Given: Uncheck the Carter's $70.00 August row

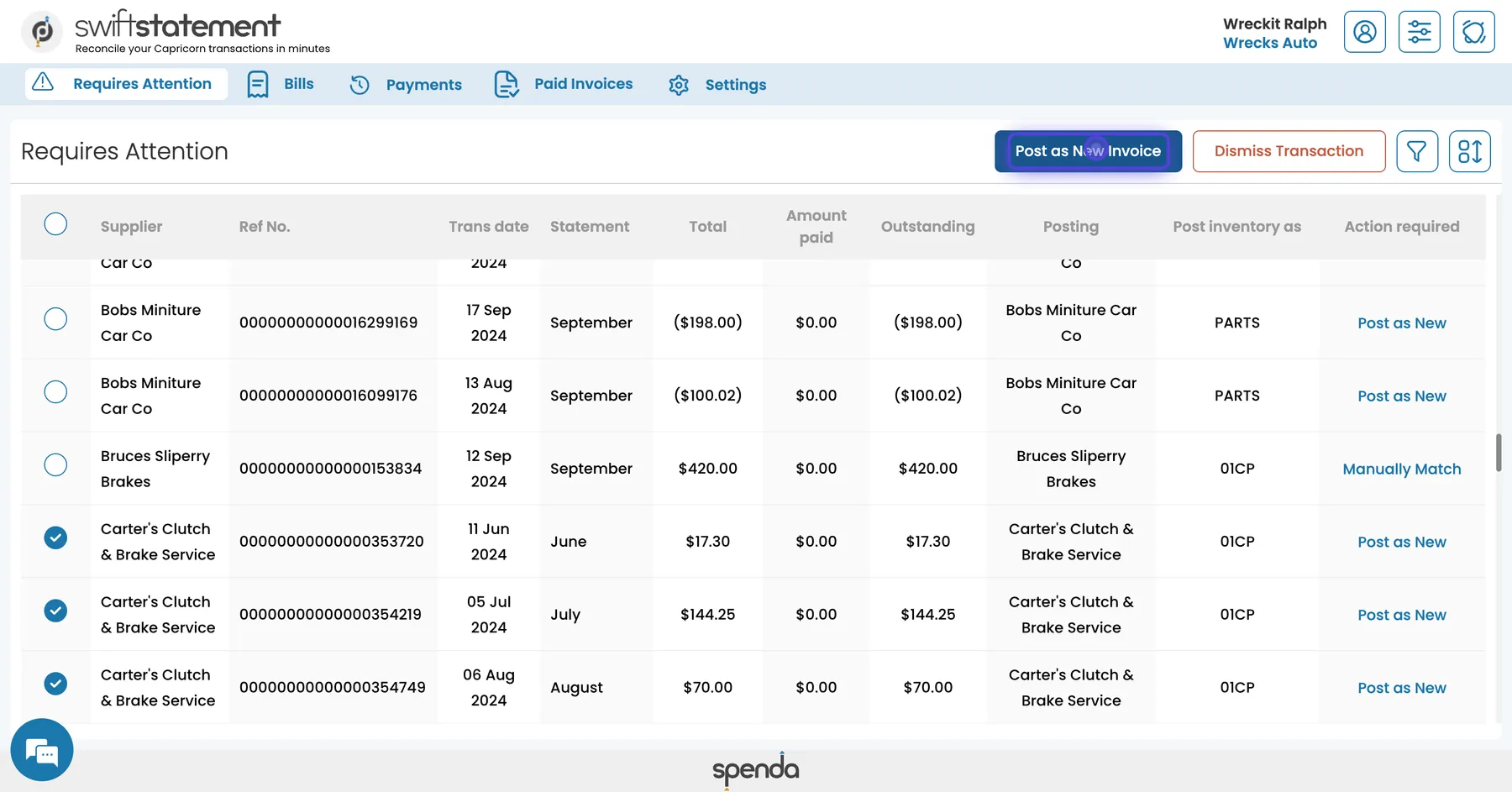Looking at the screenshot, I should (55, 684).
